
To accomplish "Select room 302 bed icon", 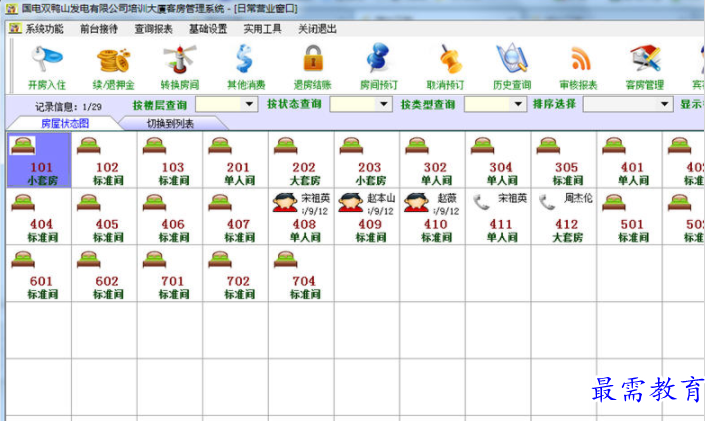I will [x=417, y=146].
